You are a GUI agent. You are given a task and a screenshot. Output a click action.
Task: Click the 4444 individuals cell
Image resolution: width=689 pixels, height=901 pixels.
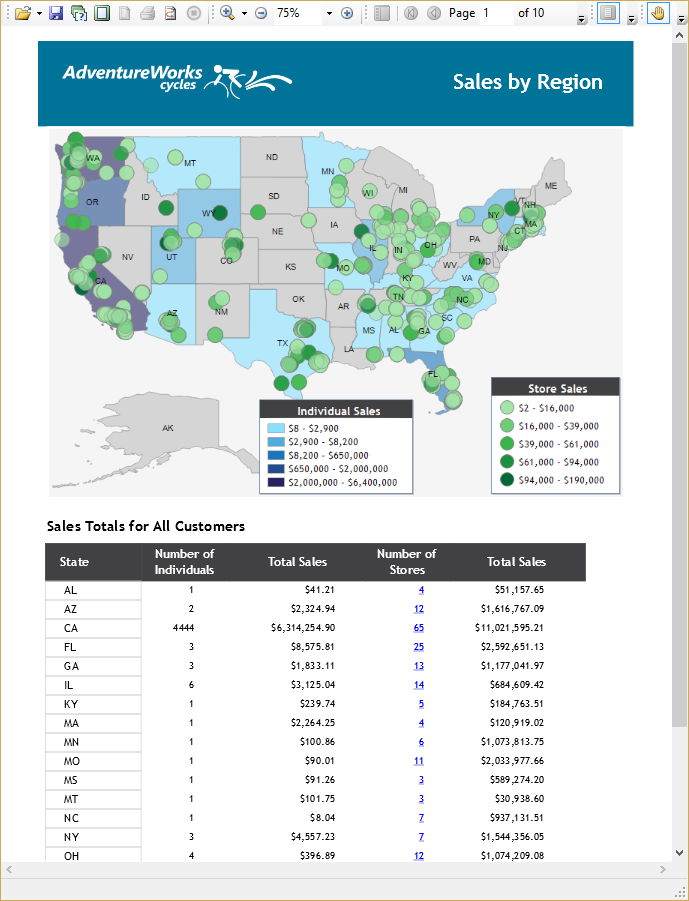pyautogui.click(x=183, y=627)
